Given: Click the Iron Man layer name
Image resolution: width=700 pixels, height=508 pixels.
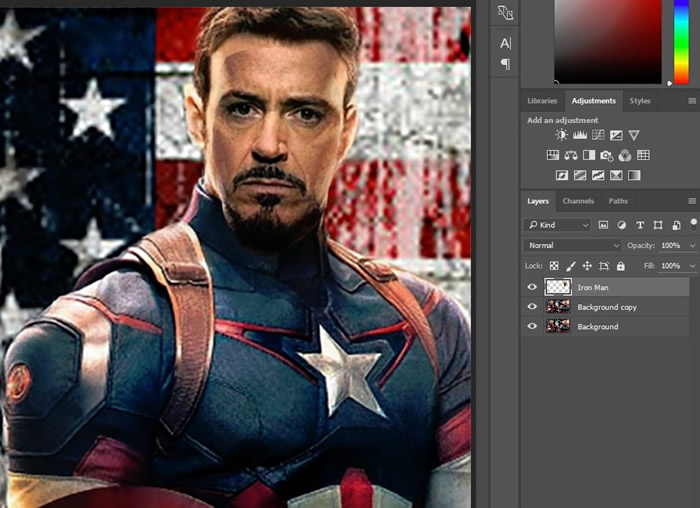Looking at the screenshot, I should pos(593,287).
